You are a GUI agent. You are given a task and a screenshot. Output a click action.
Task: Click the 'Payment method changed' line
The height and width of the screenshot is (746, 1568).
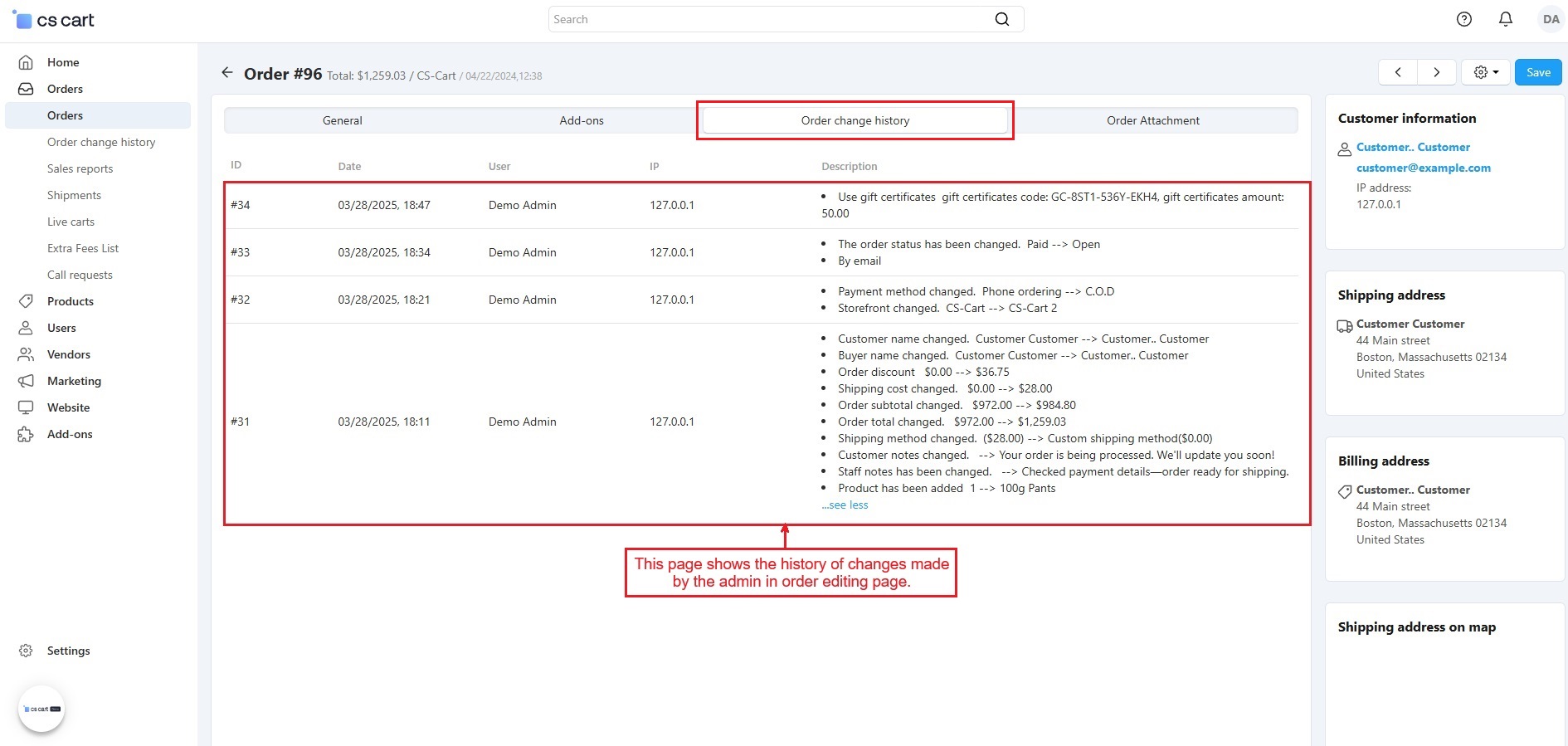pos(976,291)
